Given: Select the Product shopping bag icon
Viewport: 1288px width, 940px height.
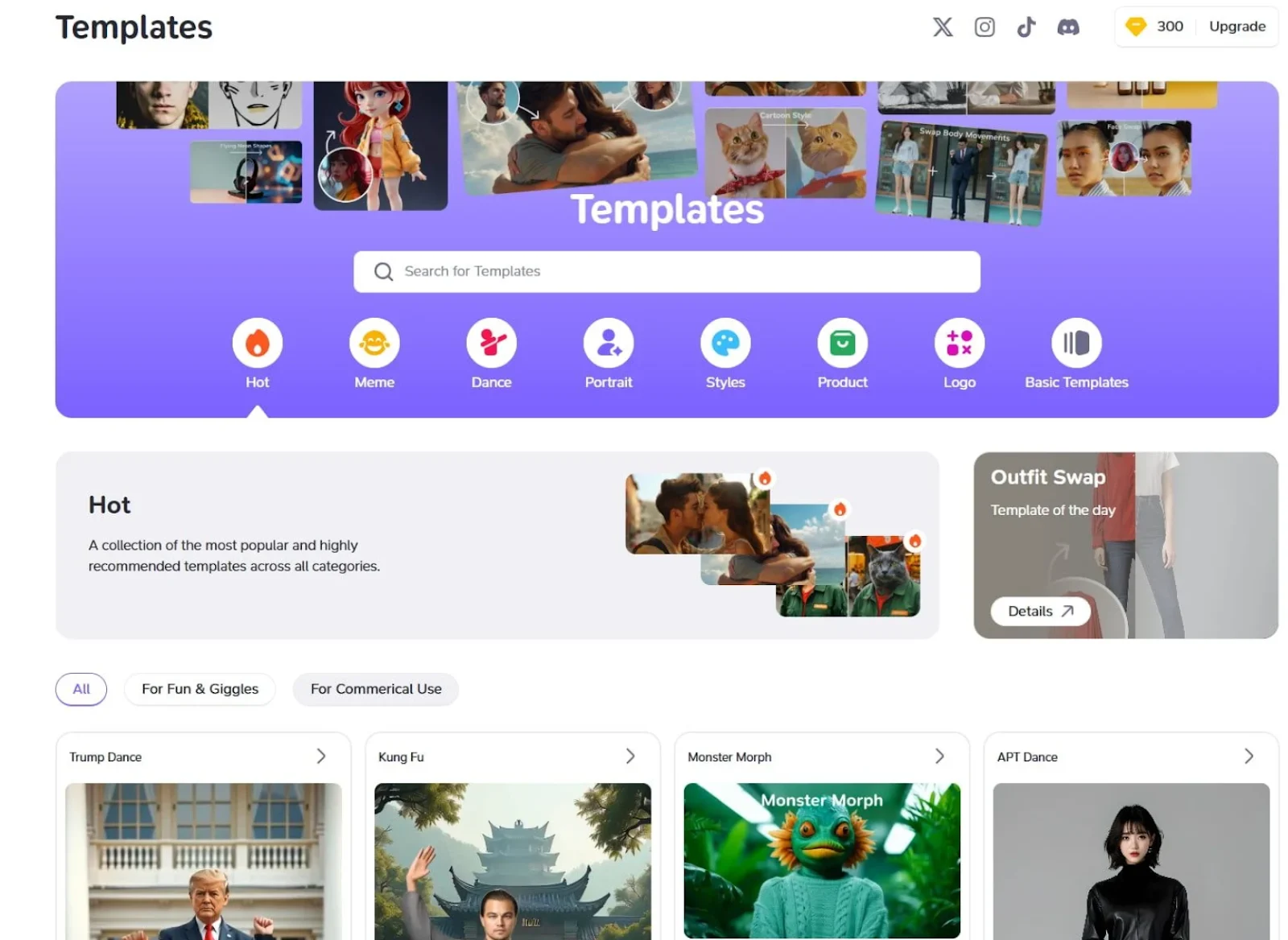Looking at the screenshot, I should click(x=842, y=344).
